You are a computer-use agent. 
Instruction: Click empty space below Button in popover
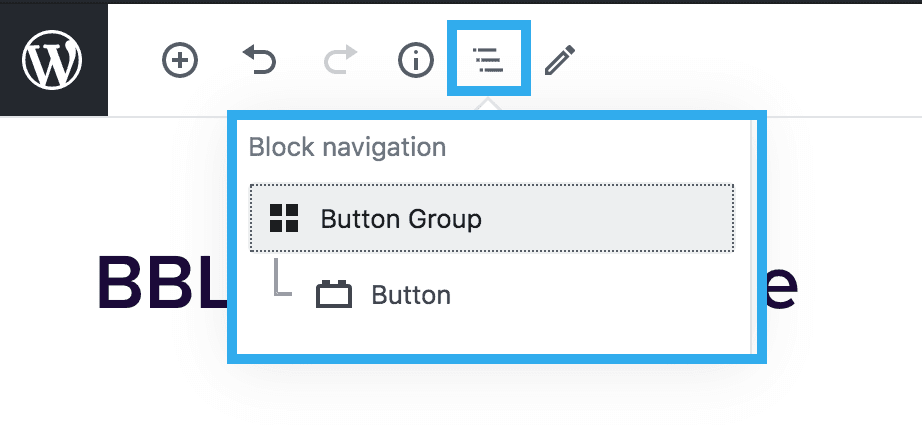pos(490,335)
